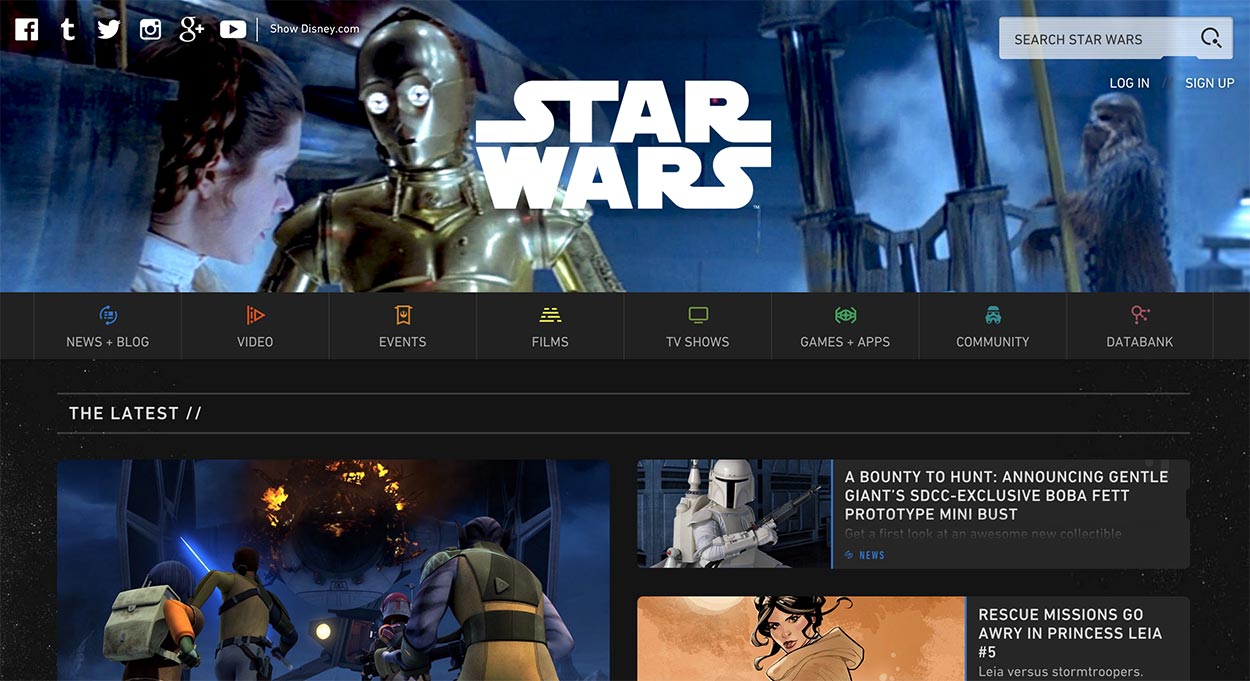Open the Twitter bird icon

point(109,29)
